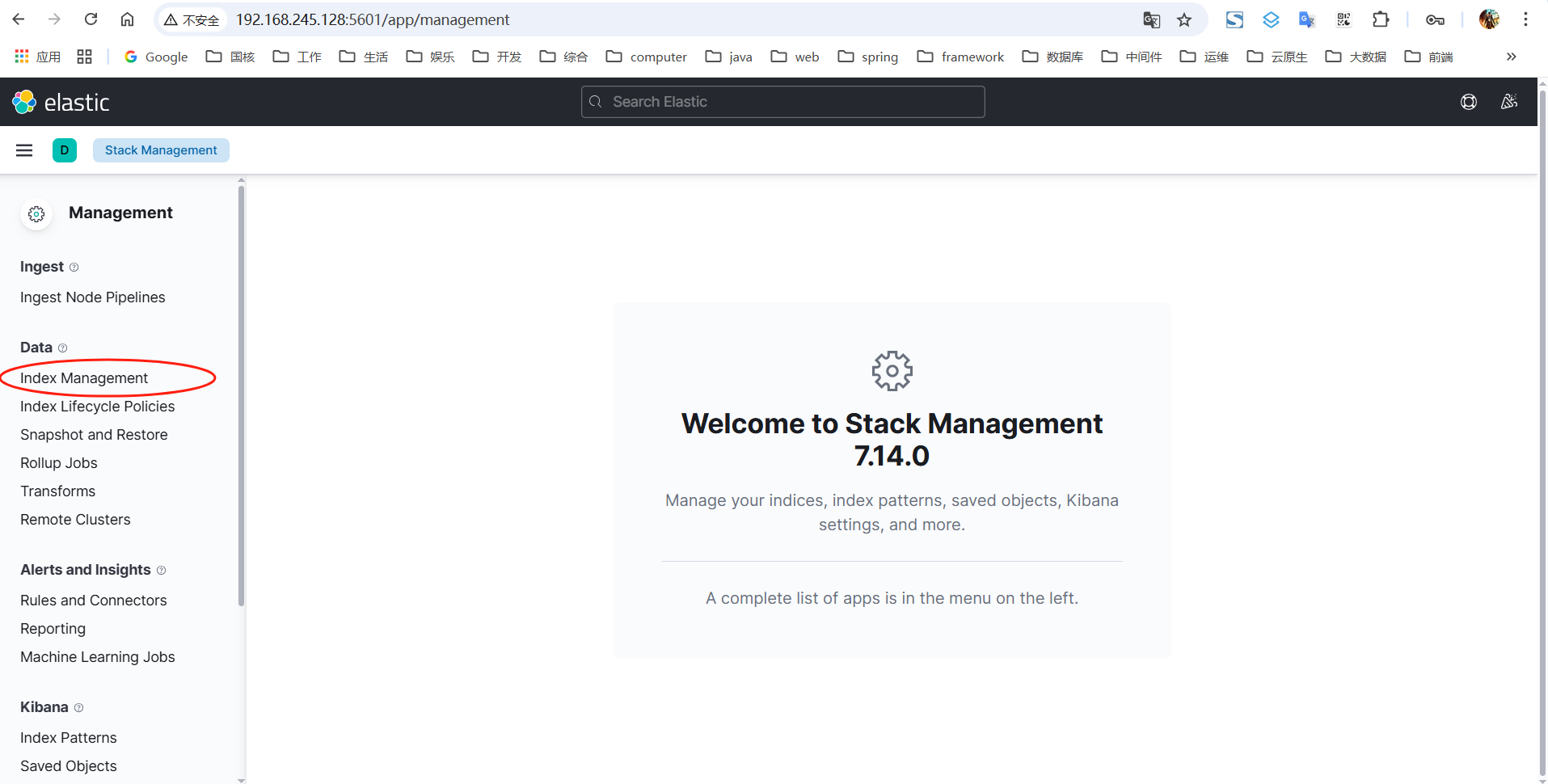The image size is (1548, 784).
Task: Open Machine Learning Jobs
Action: pyautogui.click(x=98, y=657)
